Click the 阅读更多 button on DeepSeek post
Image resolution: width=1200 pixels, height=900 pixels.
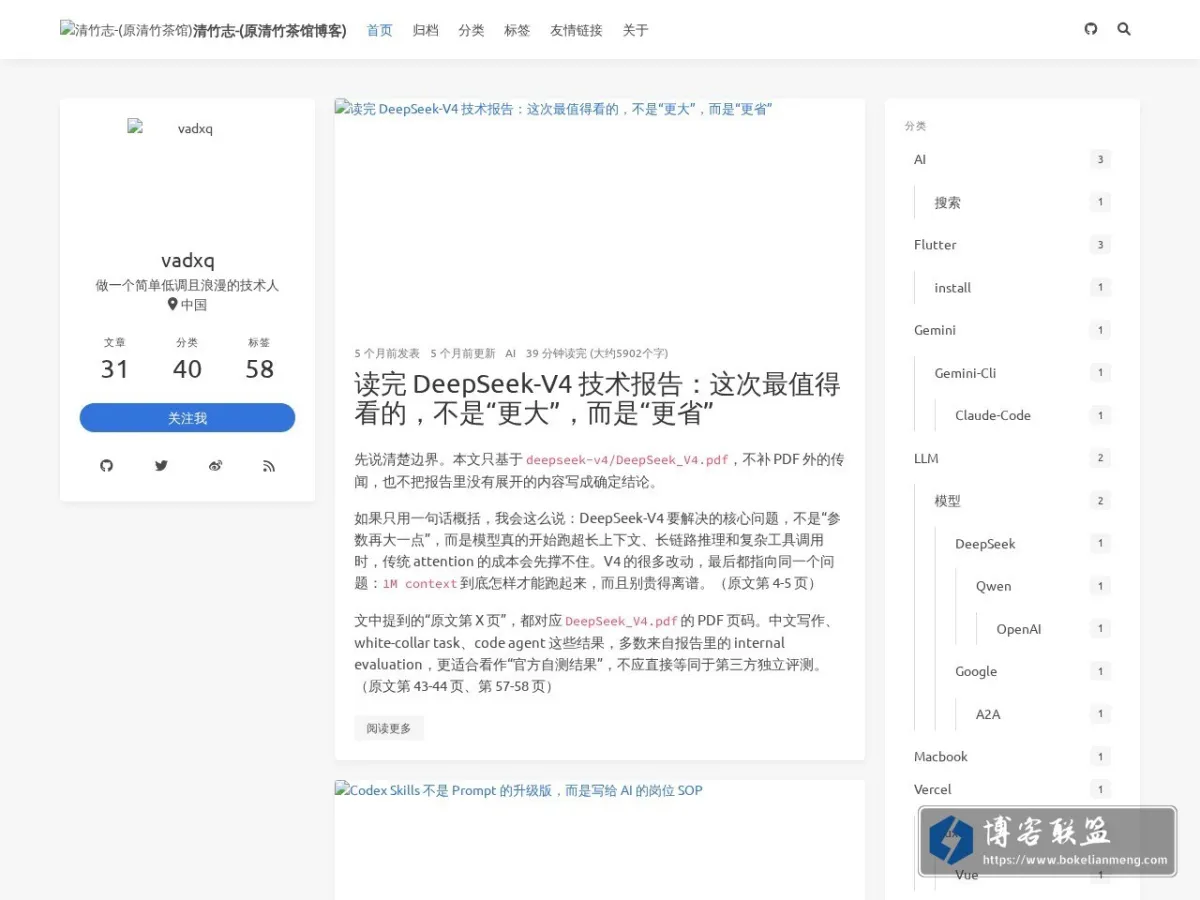tap(389, 728)
